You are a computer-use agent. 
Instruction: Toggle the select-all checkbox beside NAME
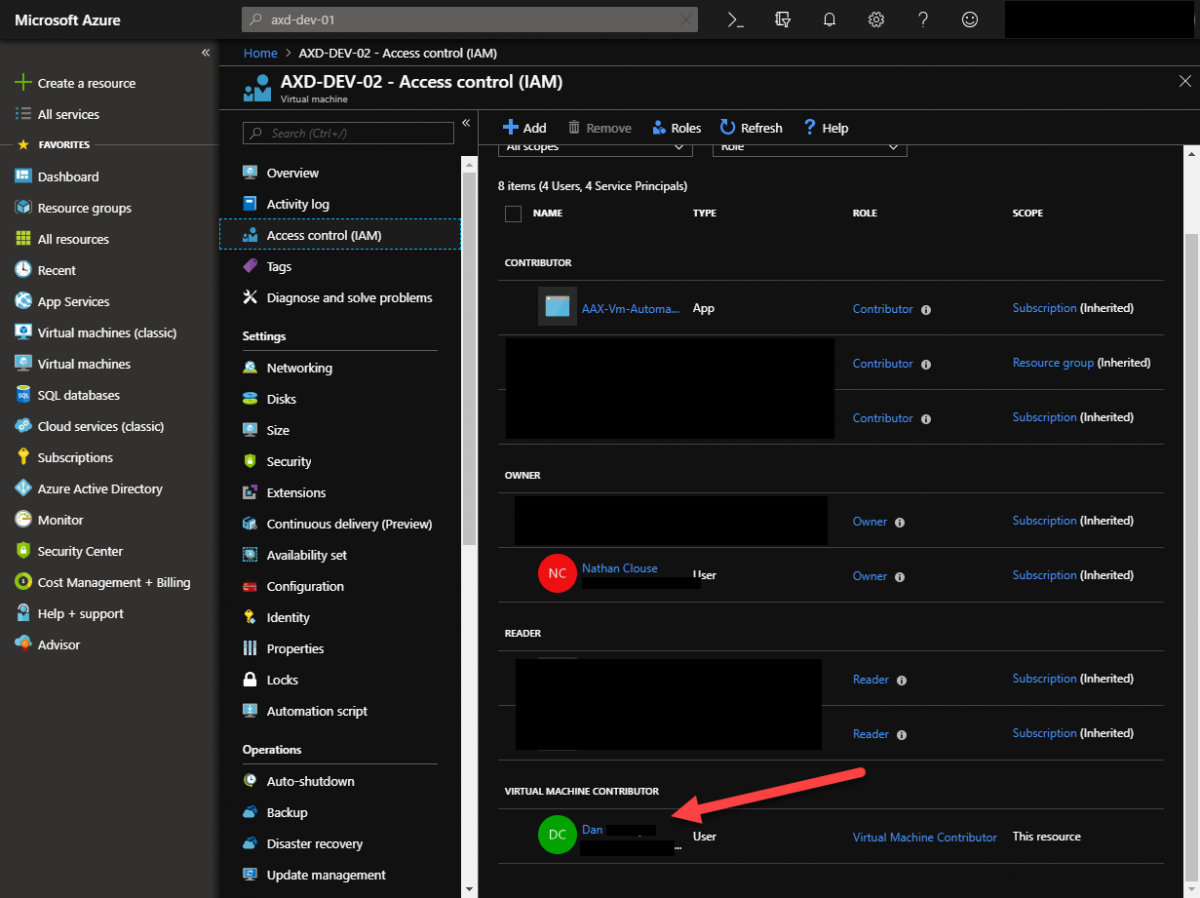coord(513,213)
